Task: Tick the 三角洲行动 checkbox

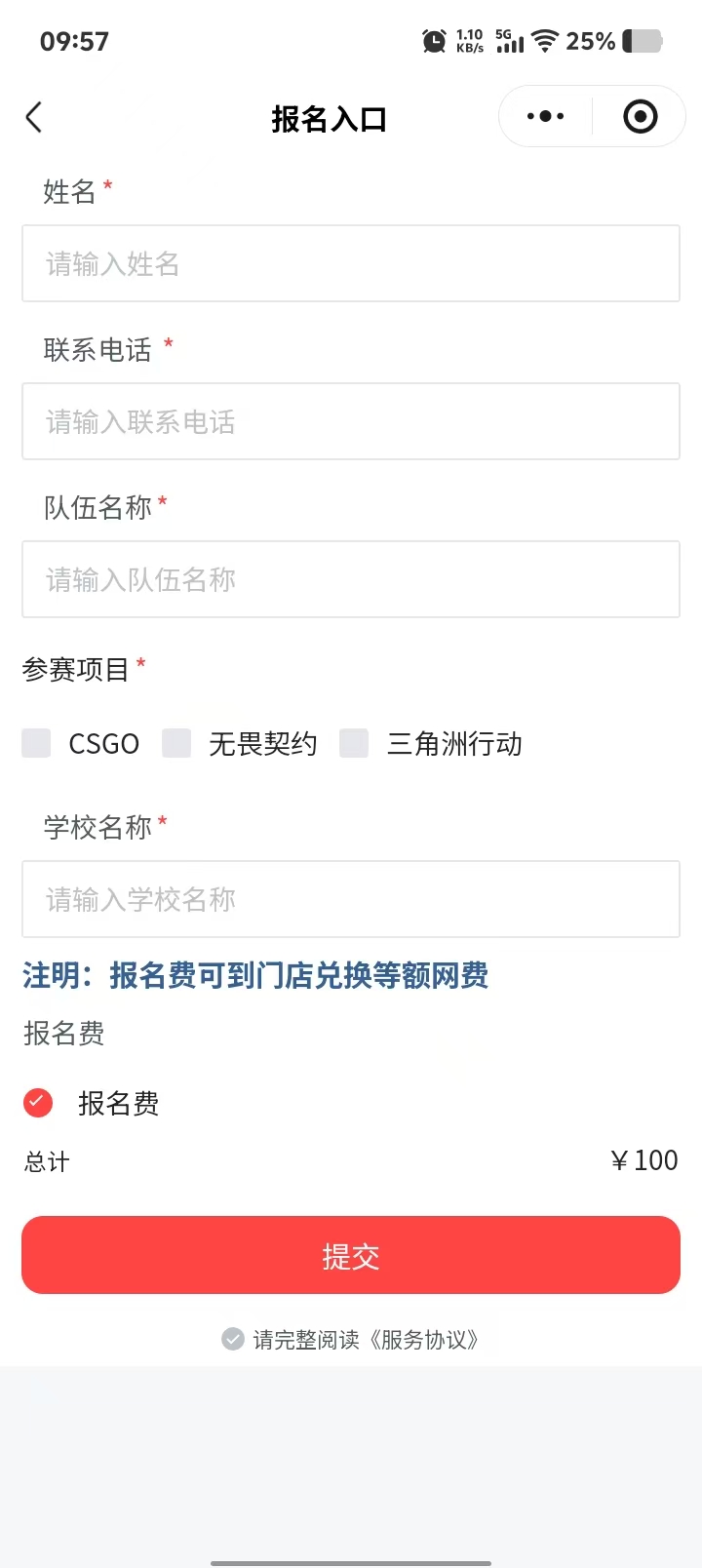Action: (x=354, y=743)
